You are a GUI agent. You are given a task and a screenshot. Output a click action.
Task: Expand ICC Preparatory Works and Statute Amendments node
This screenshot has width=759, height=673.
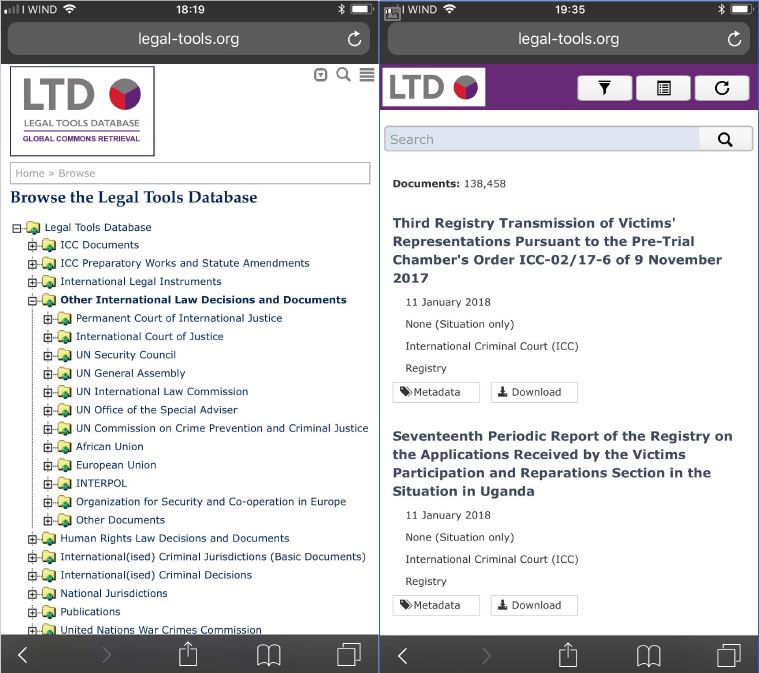click(x=32, y=264)
